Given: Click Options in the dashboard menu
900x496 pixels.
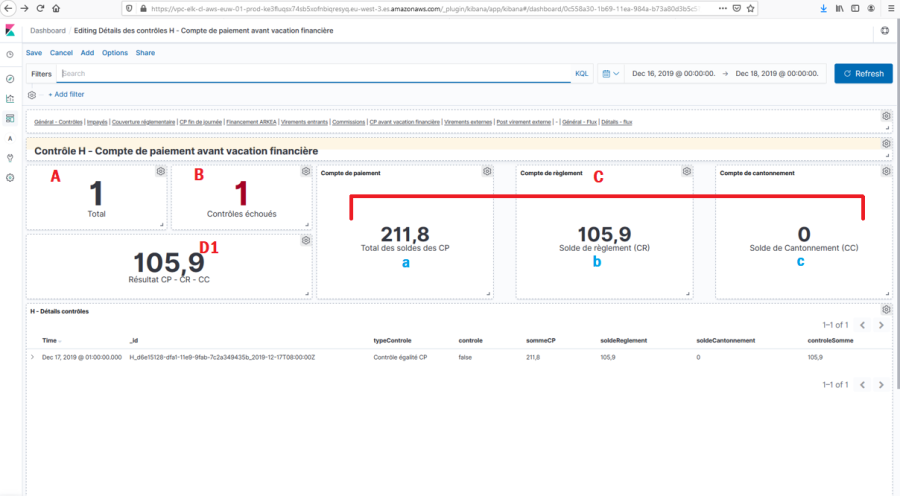Looking at the screenshot, I should 115,53.
